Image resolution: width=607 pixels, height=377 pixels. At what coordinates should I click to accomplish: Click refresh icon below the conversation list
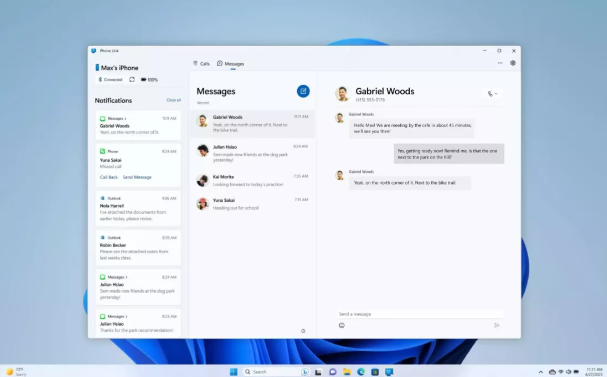point(303,331)
